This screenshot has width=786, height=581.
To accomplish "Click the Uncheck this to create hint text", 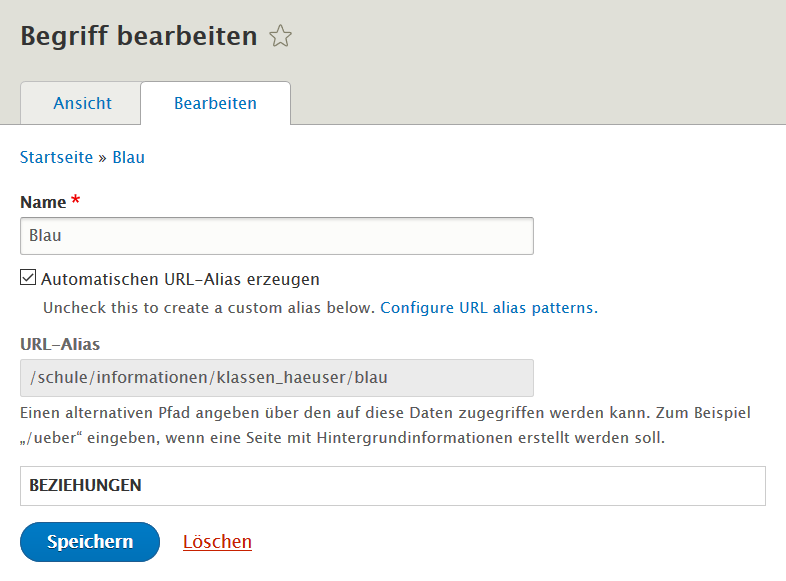I will click(x=209, y=308).
